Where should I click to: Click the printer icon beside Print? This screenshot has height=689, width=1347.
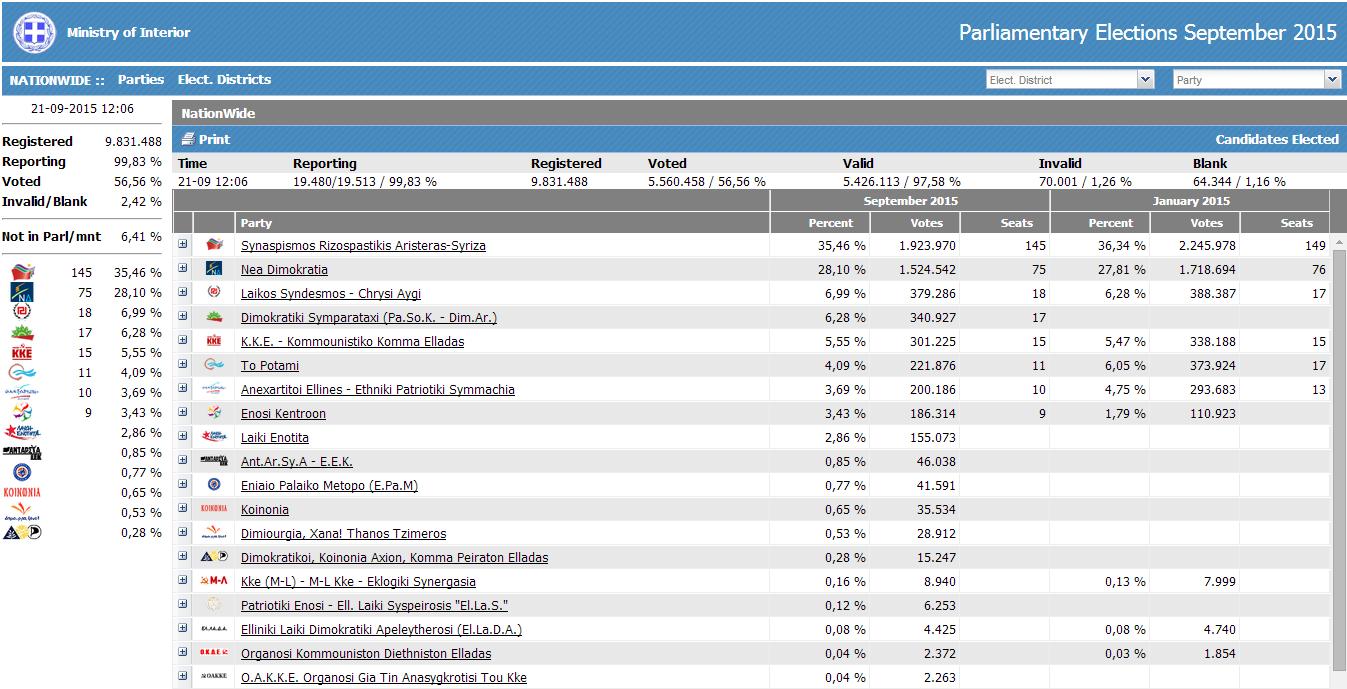point(187,140)
